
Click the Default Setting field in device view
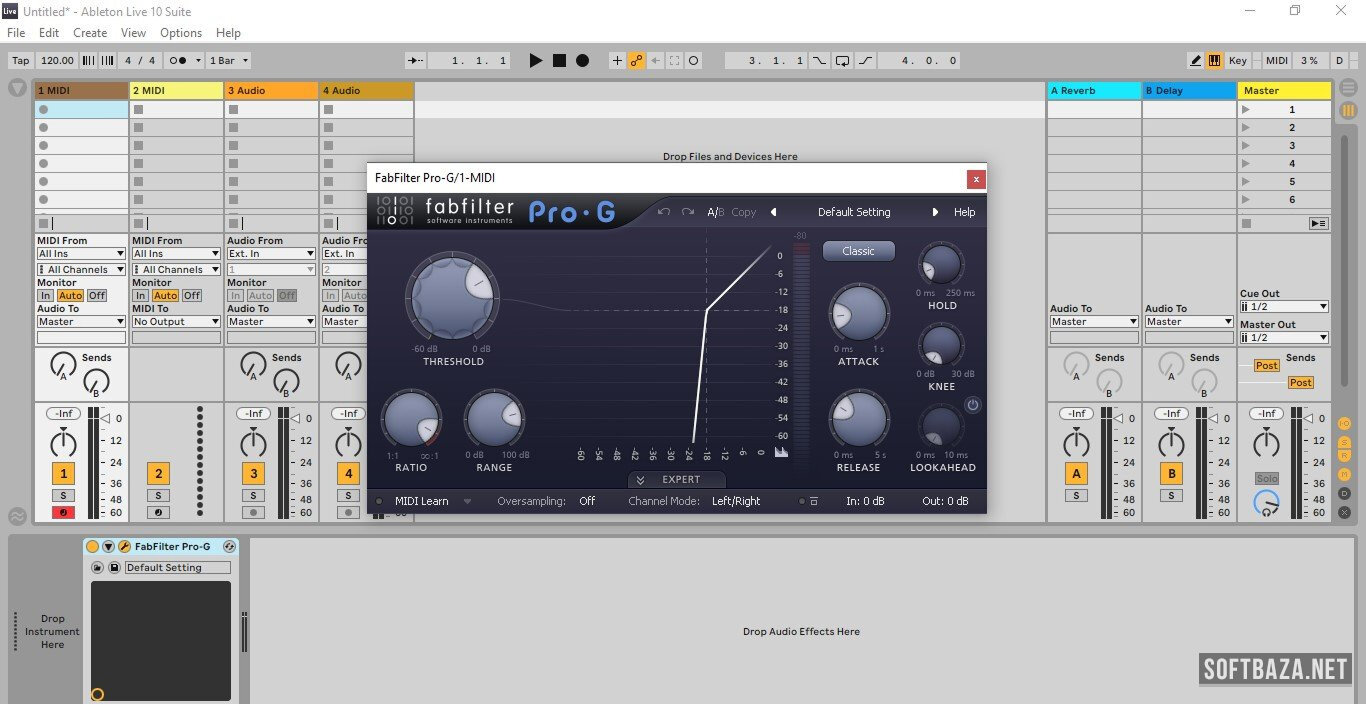coord(178,568)
